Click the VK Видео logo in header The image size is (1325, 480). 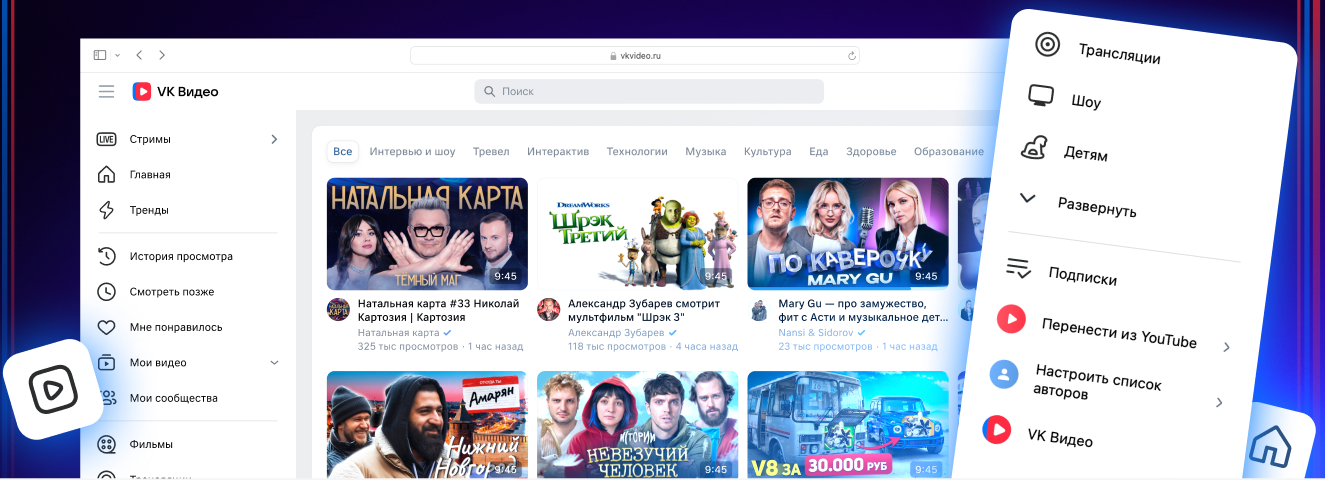pos(175,92)
